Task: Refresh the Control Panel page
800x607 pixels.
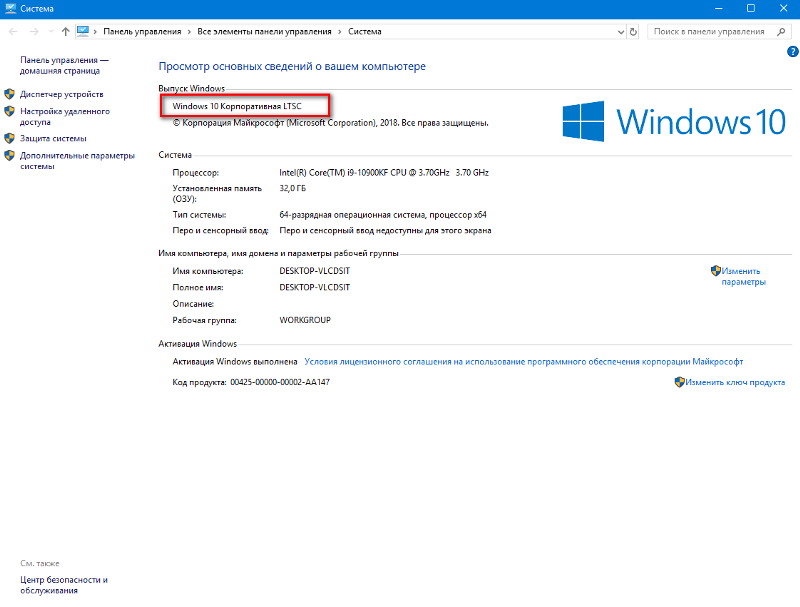Action: pyautogui.click(x=633, y=32)
